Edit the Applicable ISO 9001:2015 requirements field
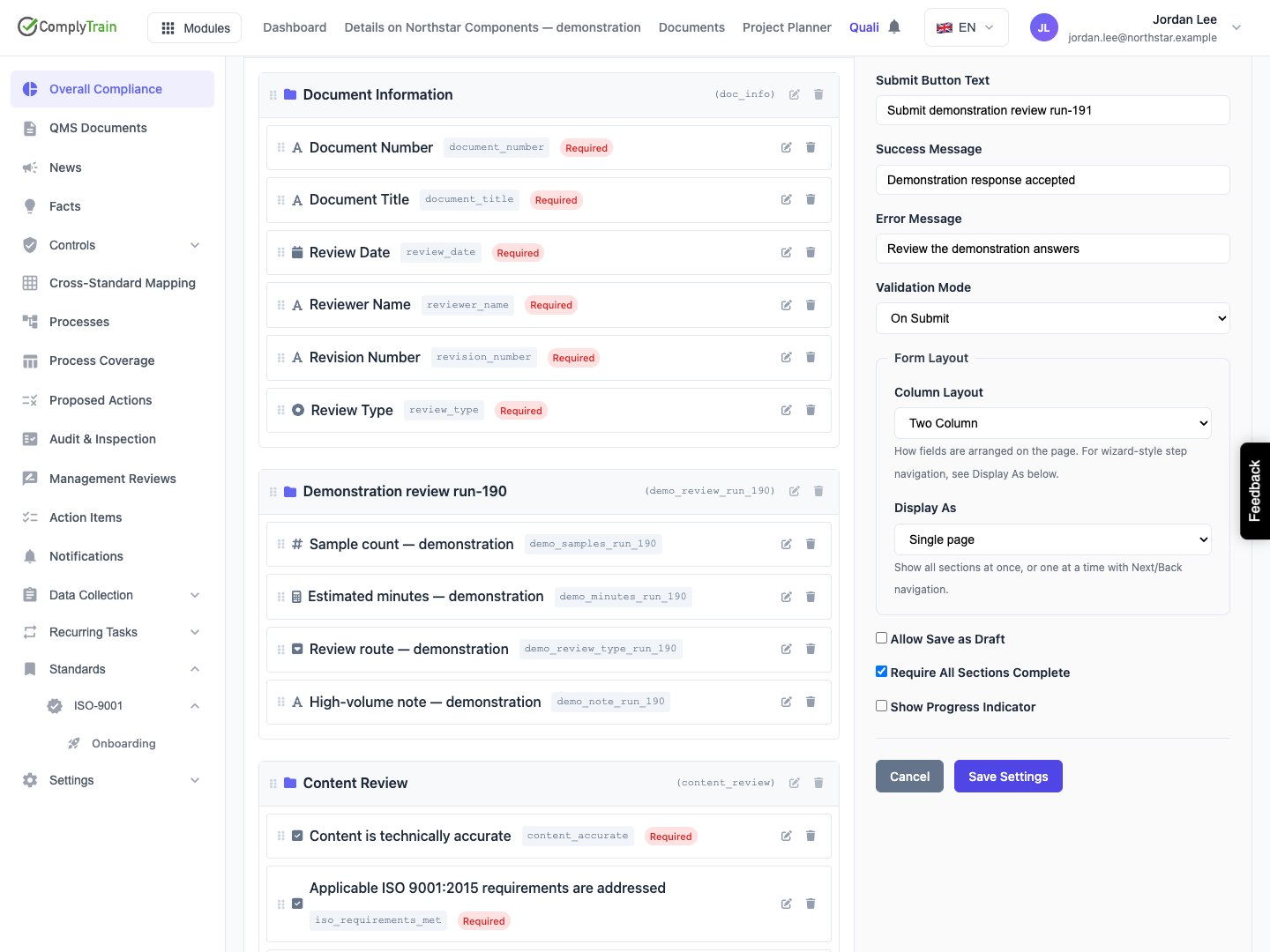This screenshot has height=952, width=1270. click(x=786, y=904)
